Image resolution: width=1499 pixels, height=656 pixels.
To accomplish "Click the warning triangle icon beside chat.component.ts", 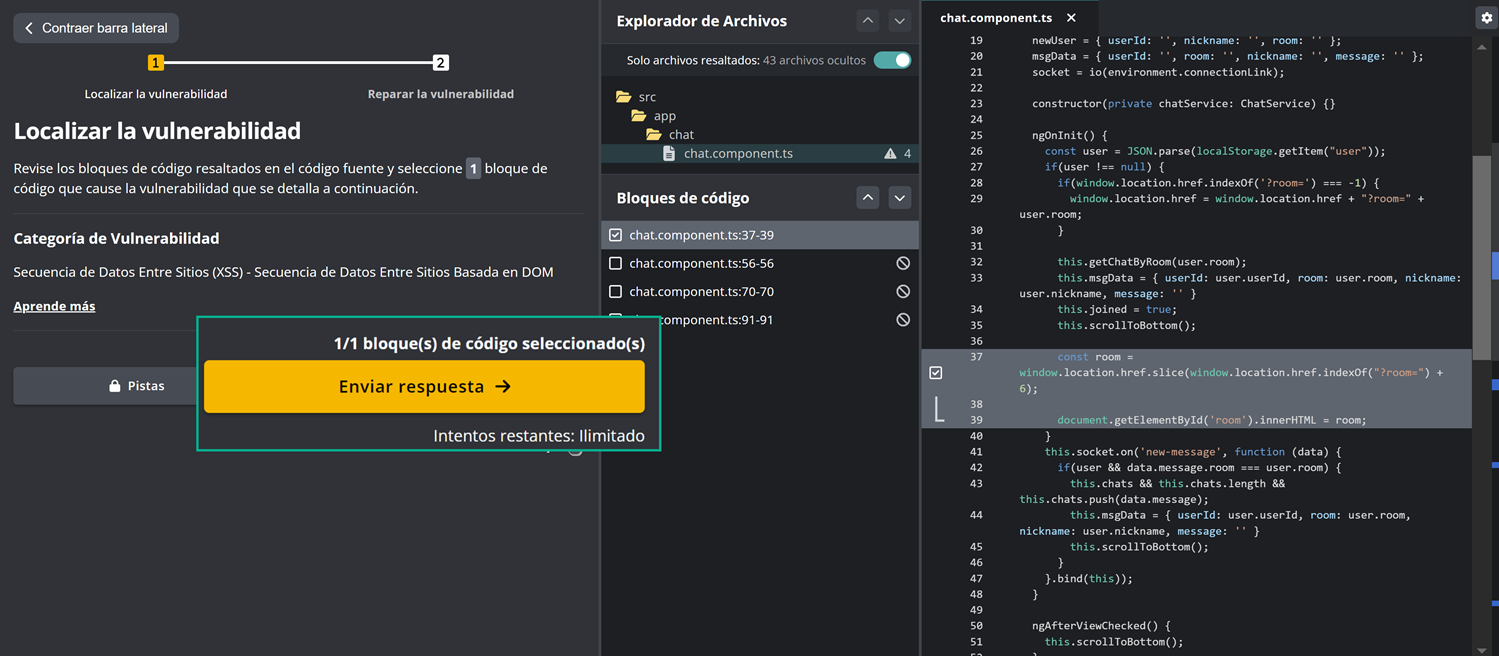I will point(889,154).
